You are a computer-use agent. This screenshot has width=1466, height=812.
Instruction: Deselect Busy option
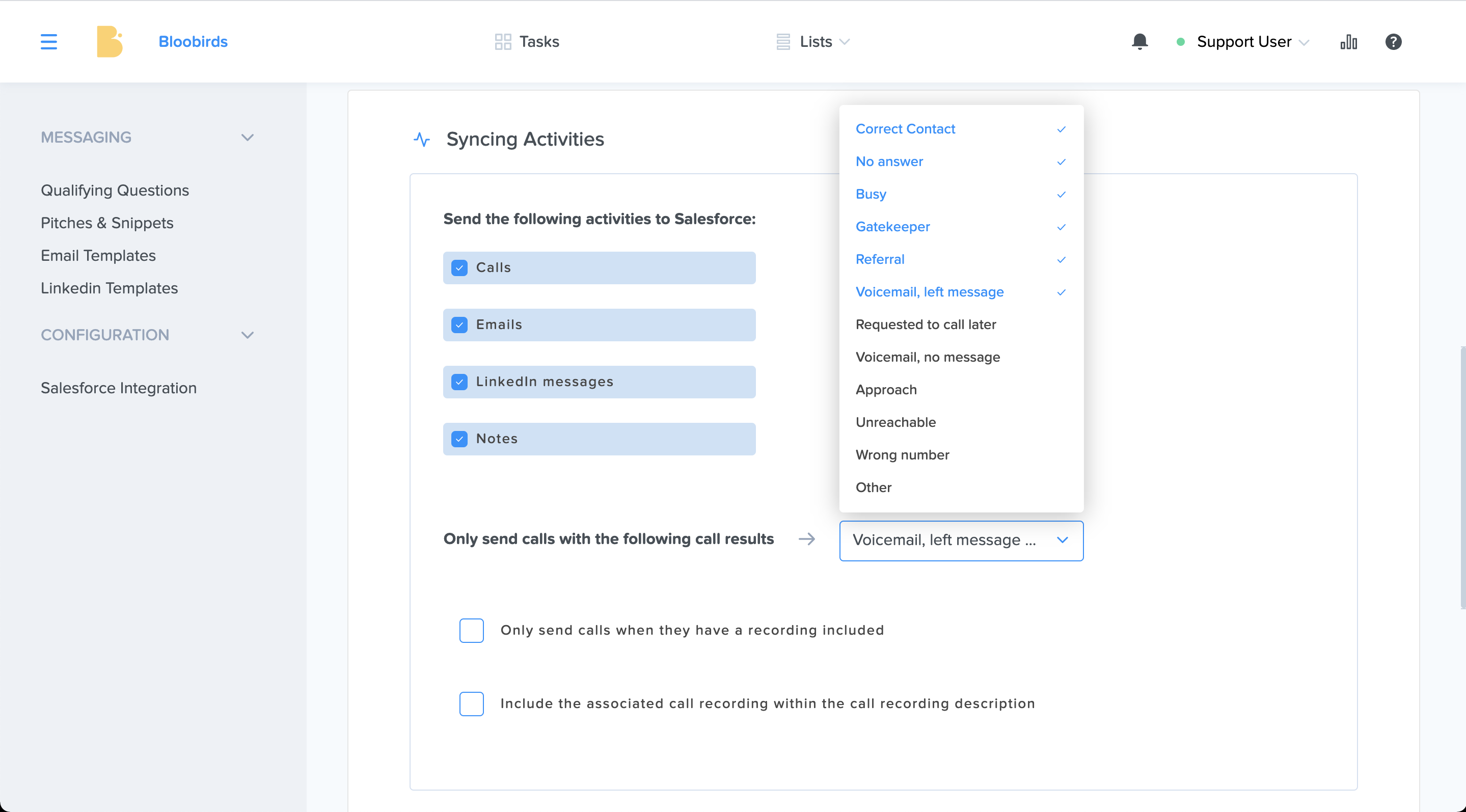click(961, 194)
